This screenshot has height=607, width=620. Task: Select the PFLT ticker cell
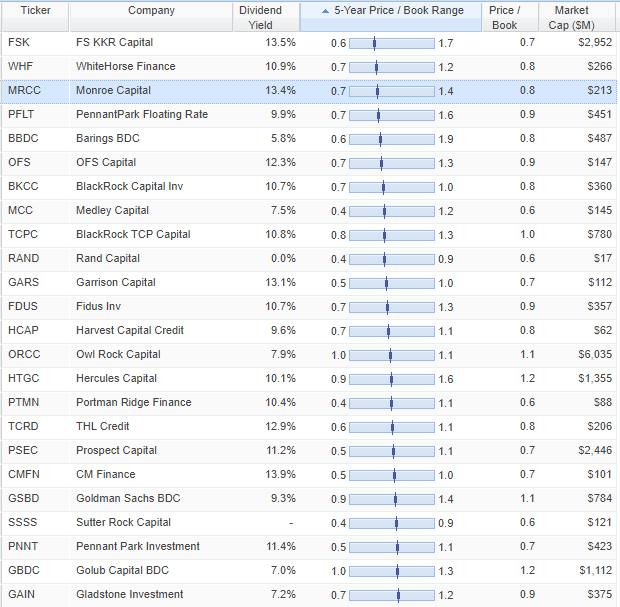35,114
